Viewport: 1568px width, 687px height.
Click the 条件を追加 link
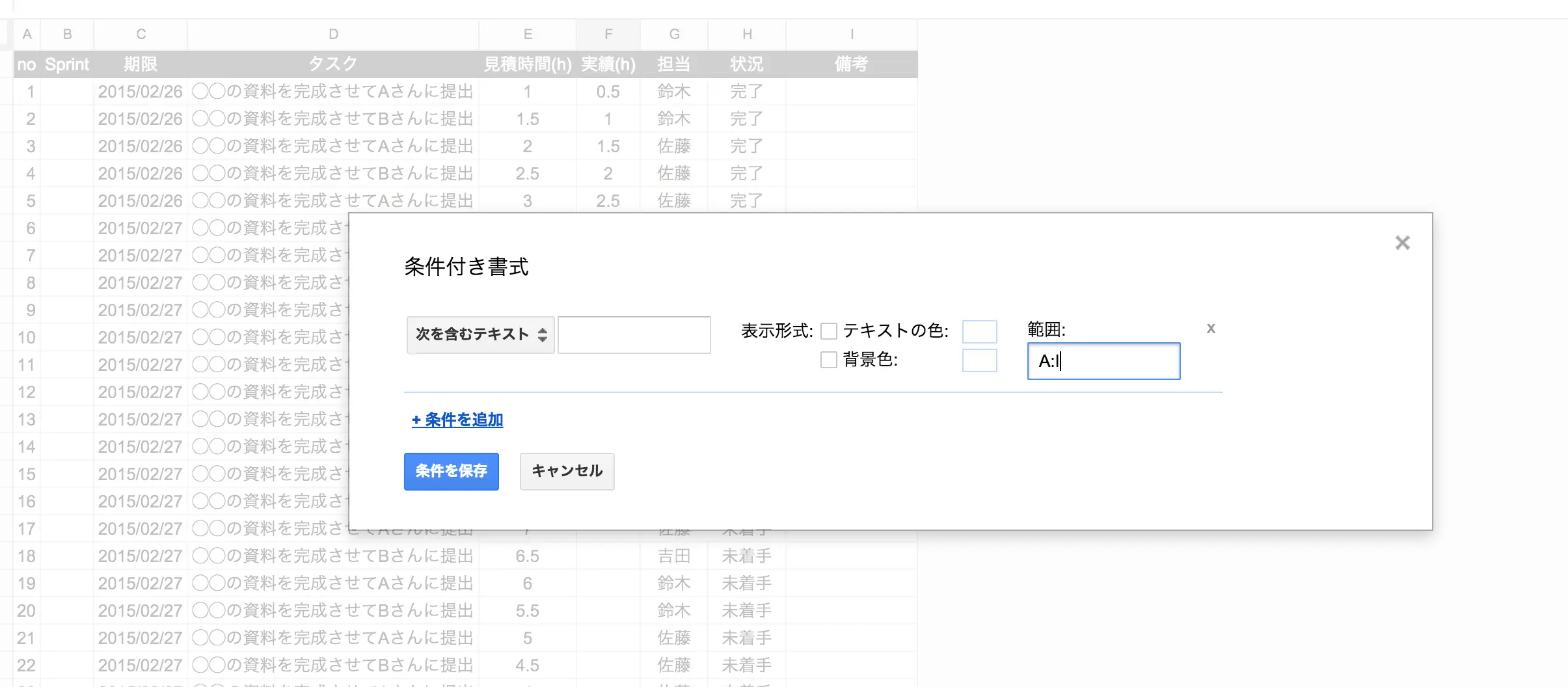pyautogui.click(x=457, y=420)
